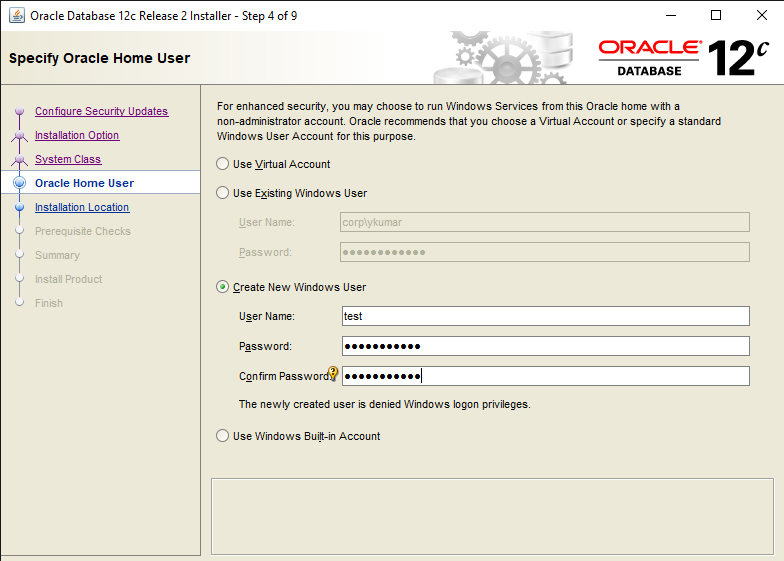The width and height of the screenshot is (784, 561).
Task: Select Use Virtual Account option
Action: 223,164
